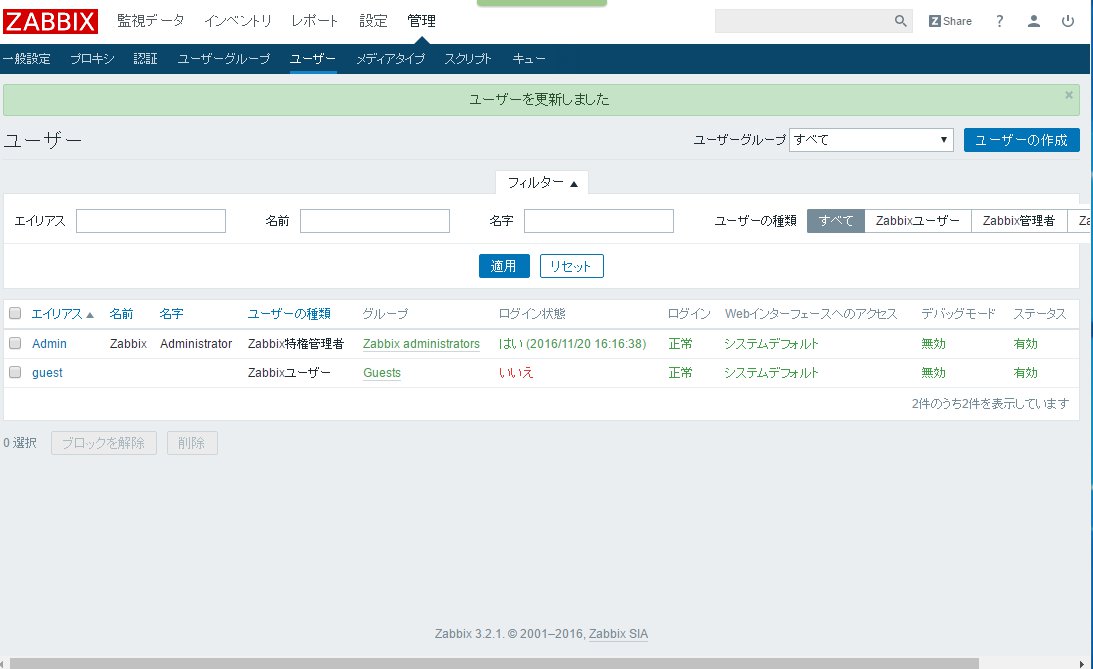1093x669 pixels.
Task: Select すべて user type filter
Action: point(836,221)
